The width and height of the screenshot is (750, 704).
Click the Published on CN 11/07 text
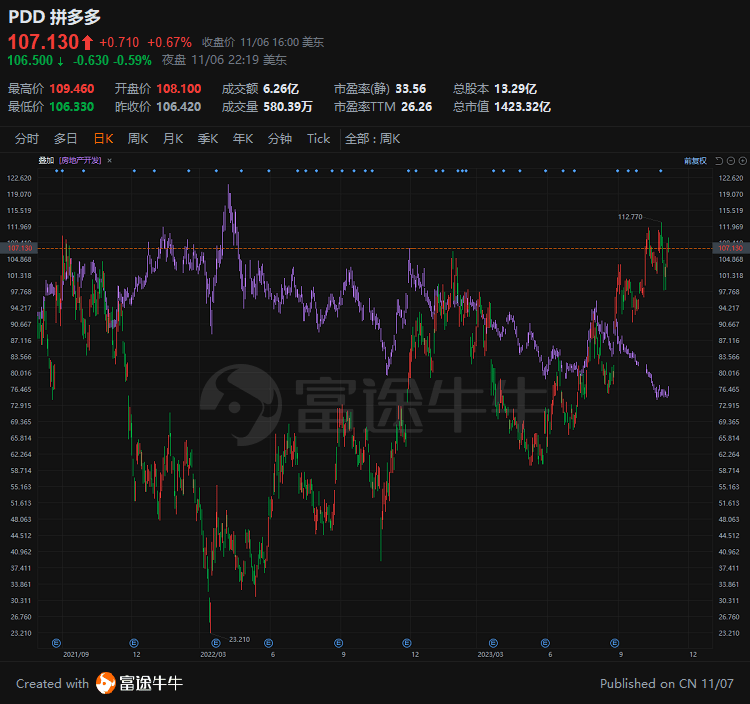[667, 683]
